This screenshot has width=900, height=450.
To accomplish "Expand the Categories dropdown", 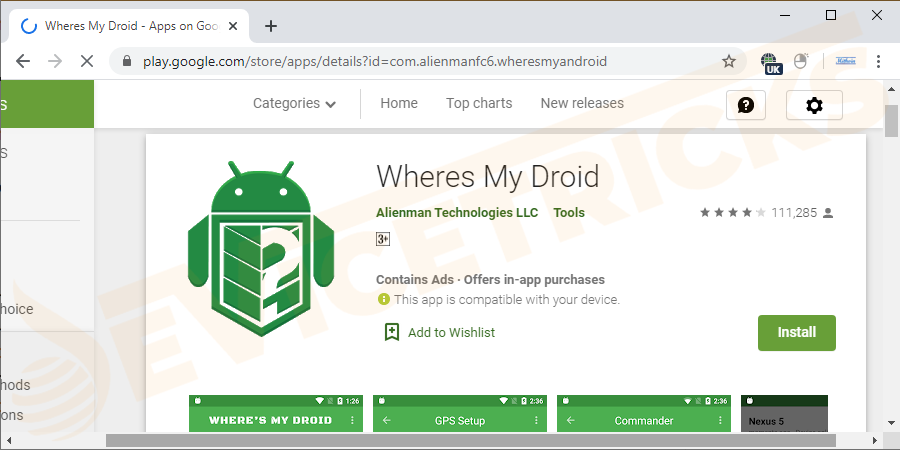I will point(294,103).
